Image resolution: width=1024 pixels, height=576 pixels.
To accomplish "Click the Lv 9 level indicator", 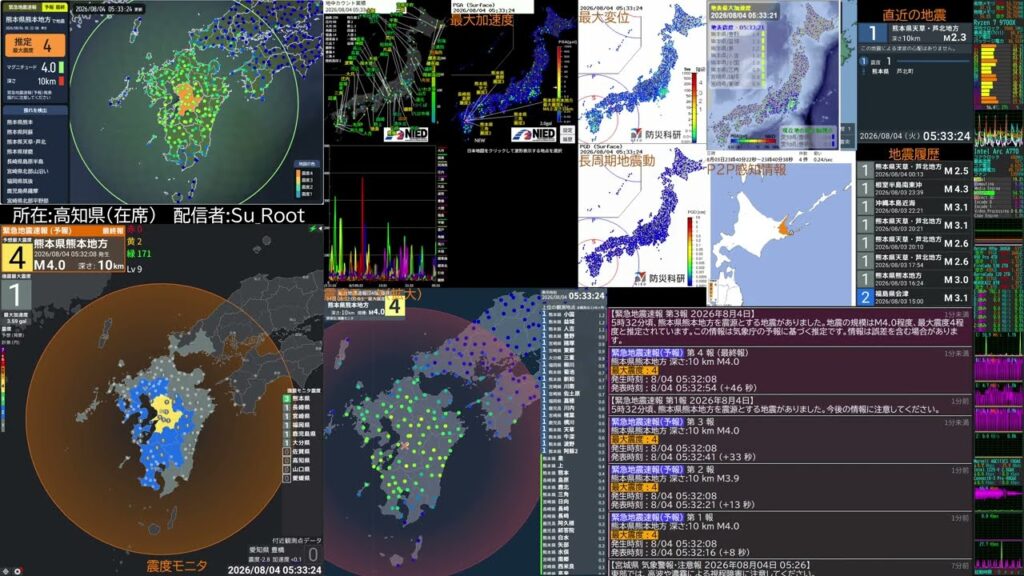I will click(135, 269).
